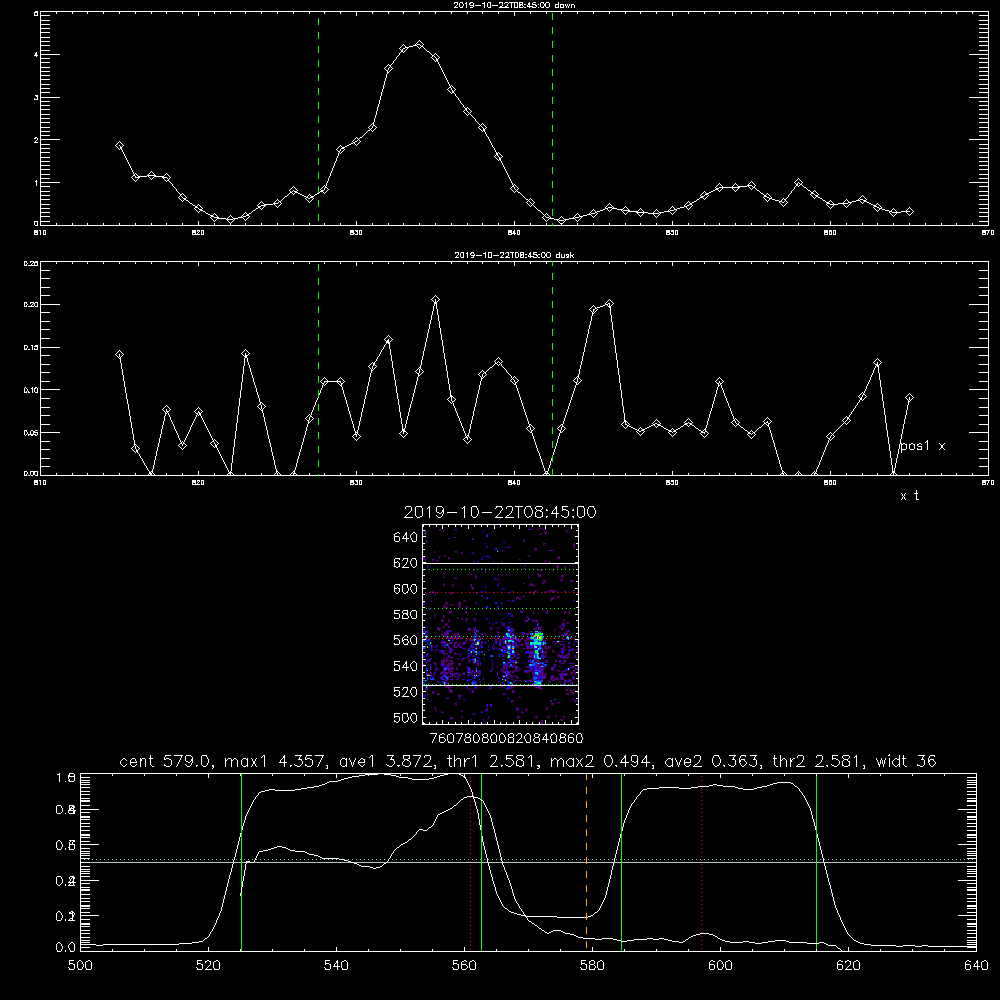Click the first diamond marker of dawn curve
Image resolution: width=1000 pixels, height=1000 pixels.
pyautogui.click(x=119, y=145)
